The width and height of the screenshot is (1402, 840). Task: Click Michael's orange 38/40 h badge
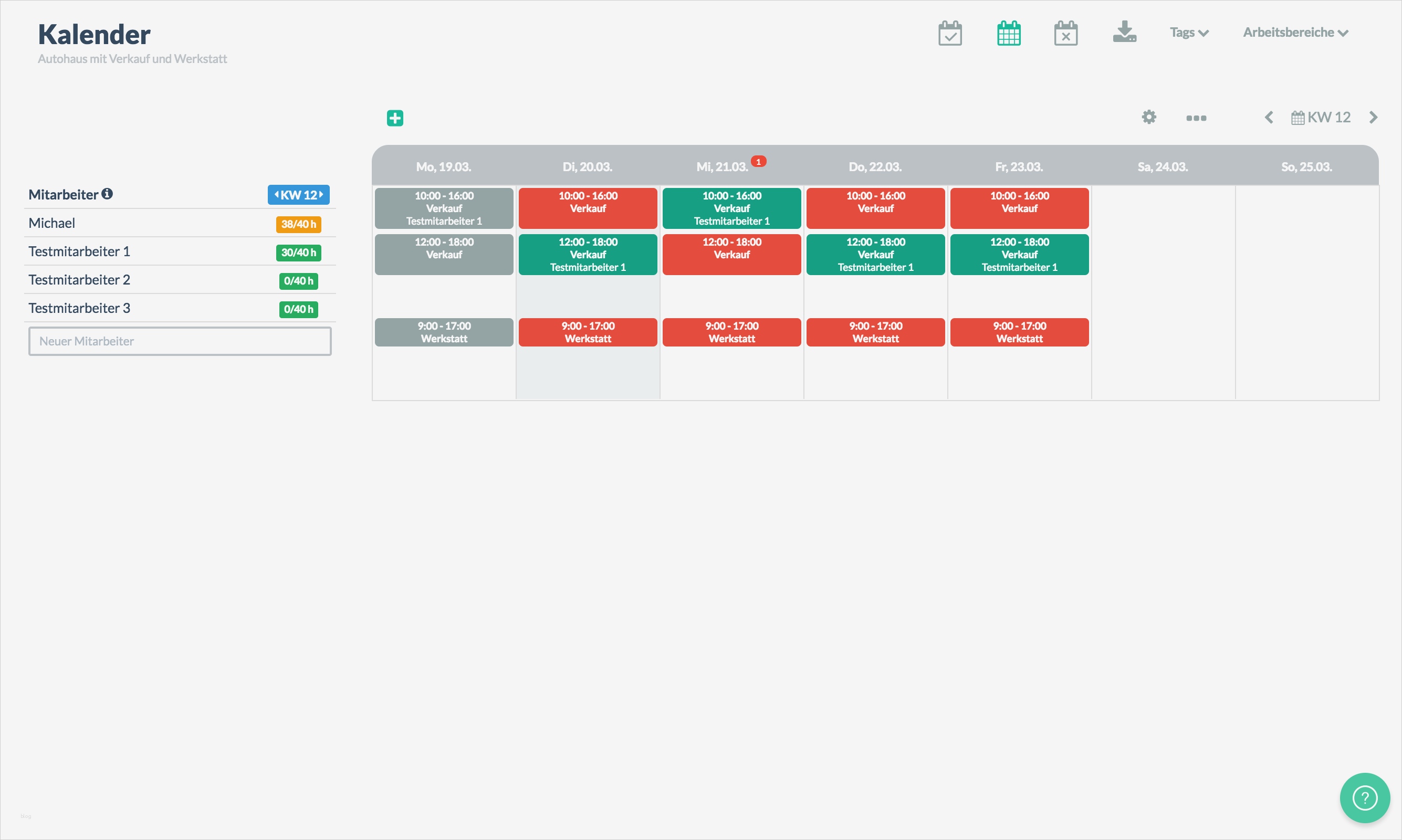click(298, 224)
